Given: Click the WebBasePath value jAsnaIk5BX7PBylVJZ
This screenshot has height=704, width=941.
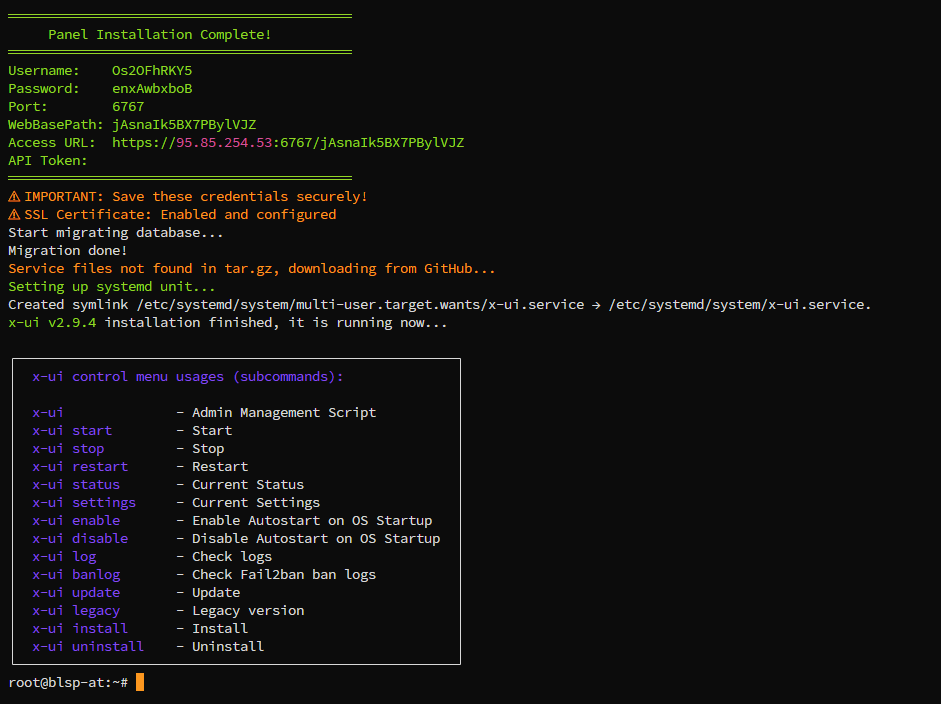Looking at the screenshot, I should (x=184, y=125).
